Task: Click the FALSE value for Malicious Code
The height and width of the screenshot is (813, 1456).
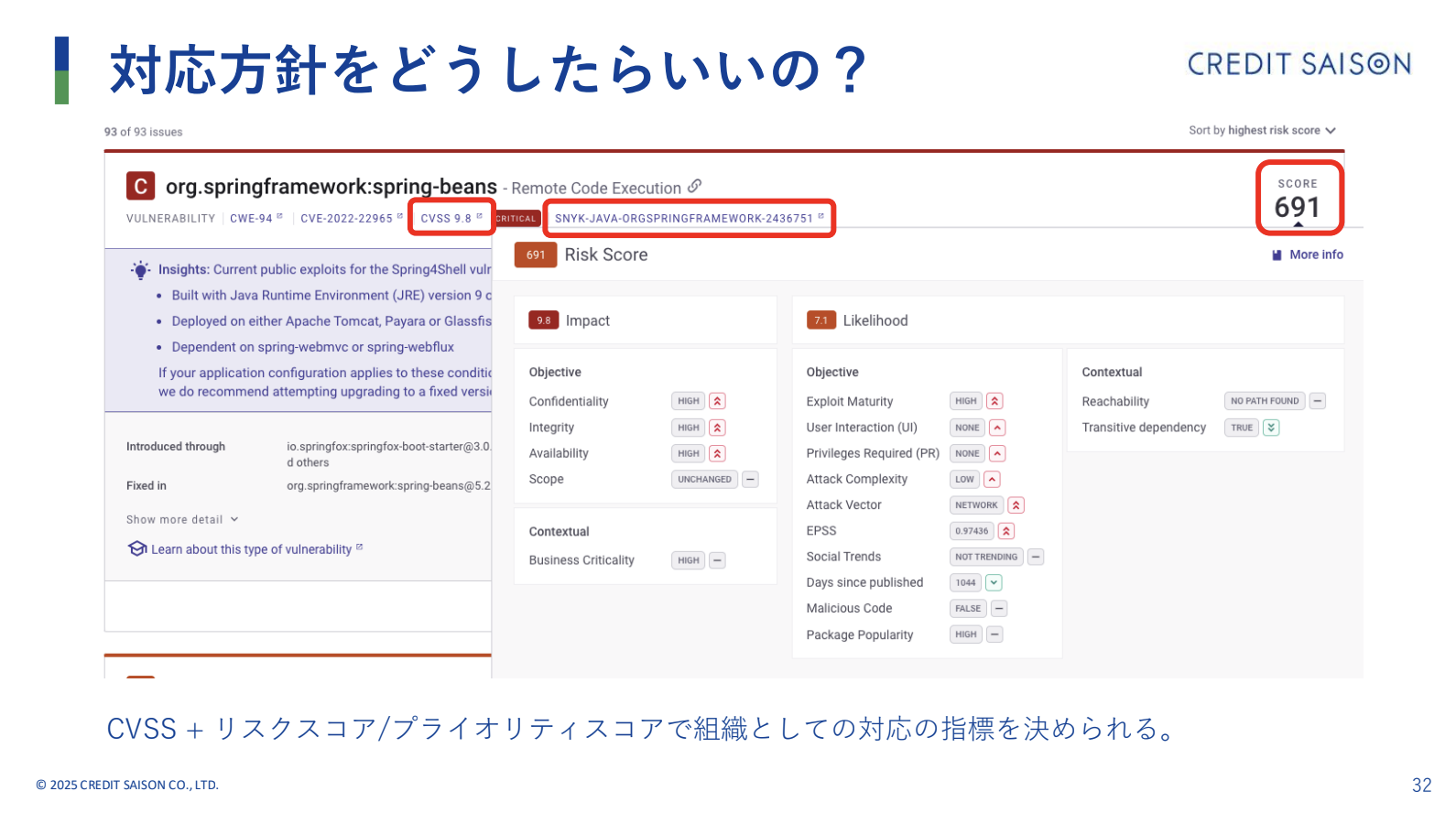Action: click(969, 608)
